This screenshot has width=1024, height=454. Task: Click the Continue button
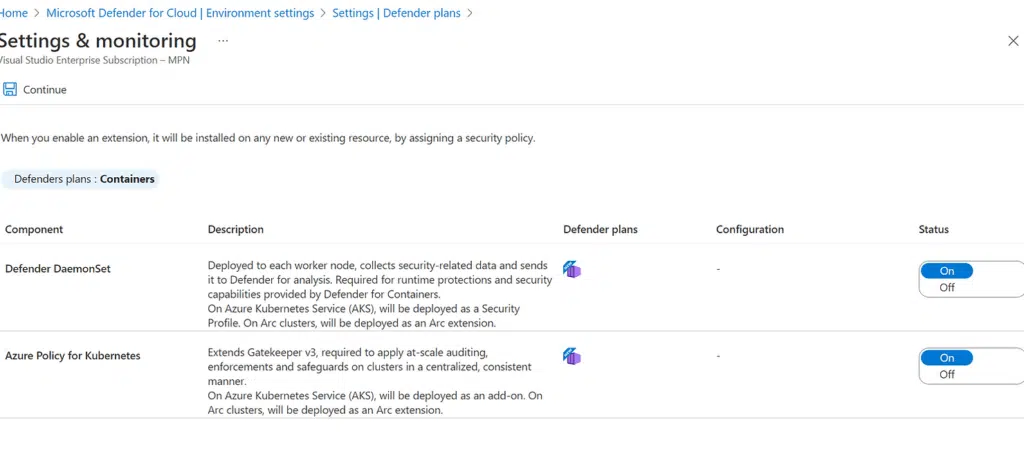[35, 89]
